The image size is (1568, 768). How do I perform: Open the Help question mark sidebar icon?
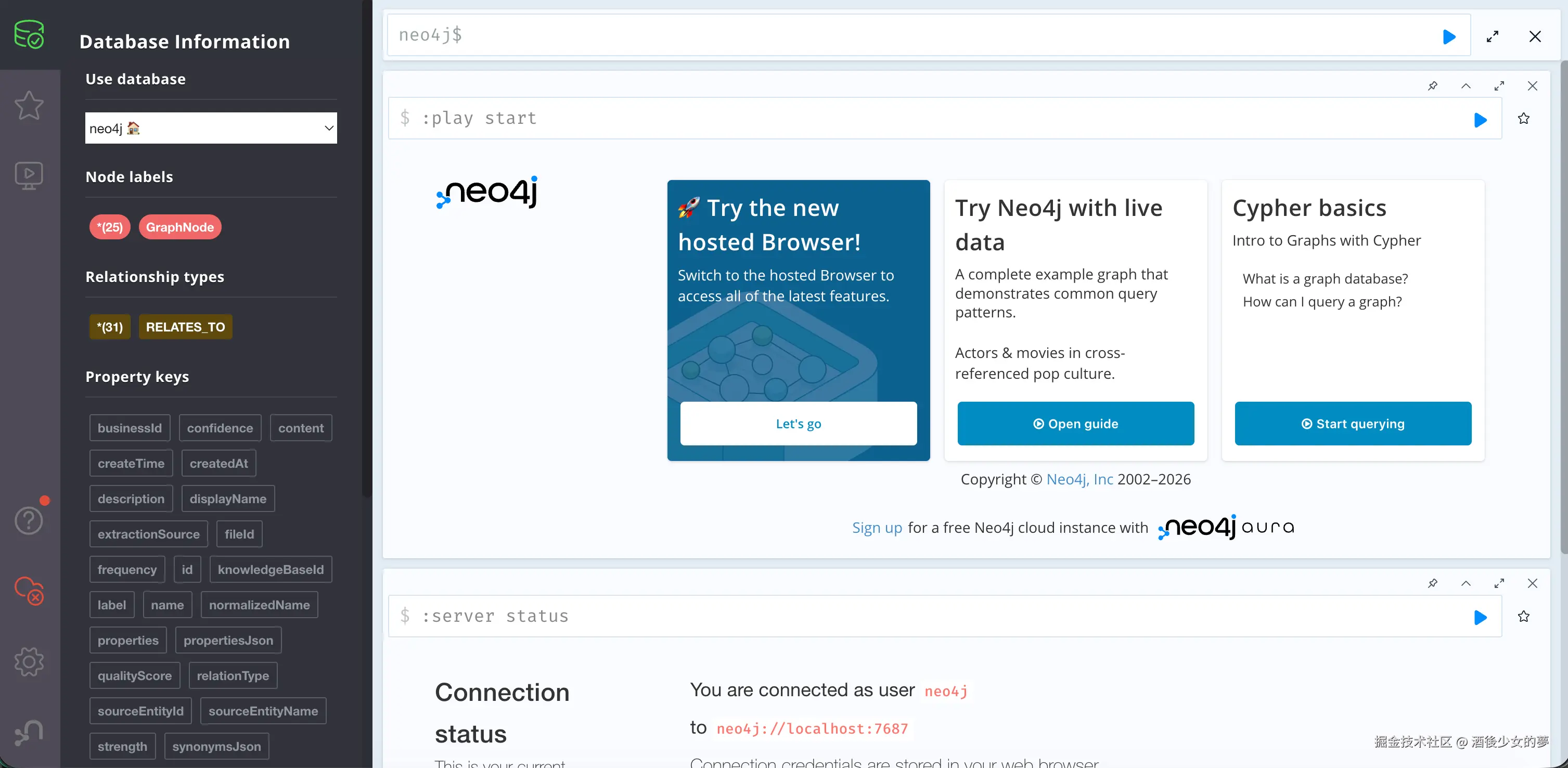click(29, 521)
